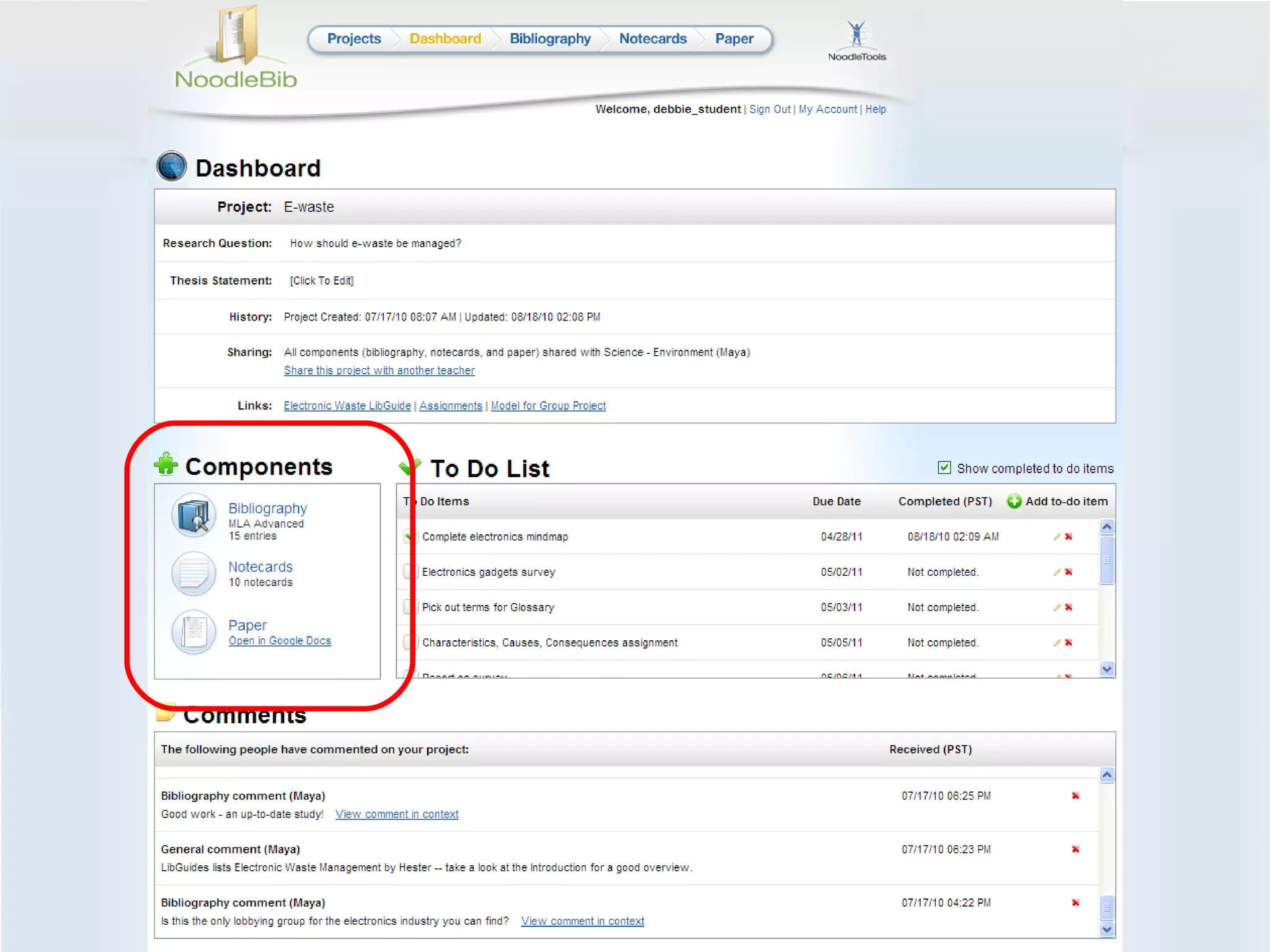Uncheck the Complete electronics mindmap checkbox
This screenshot has height=952, width=1270.
pos(409,537)
